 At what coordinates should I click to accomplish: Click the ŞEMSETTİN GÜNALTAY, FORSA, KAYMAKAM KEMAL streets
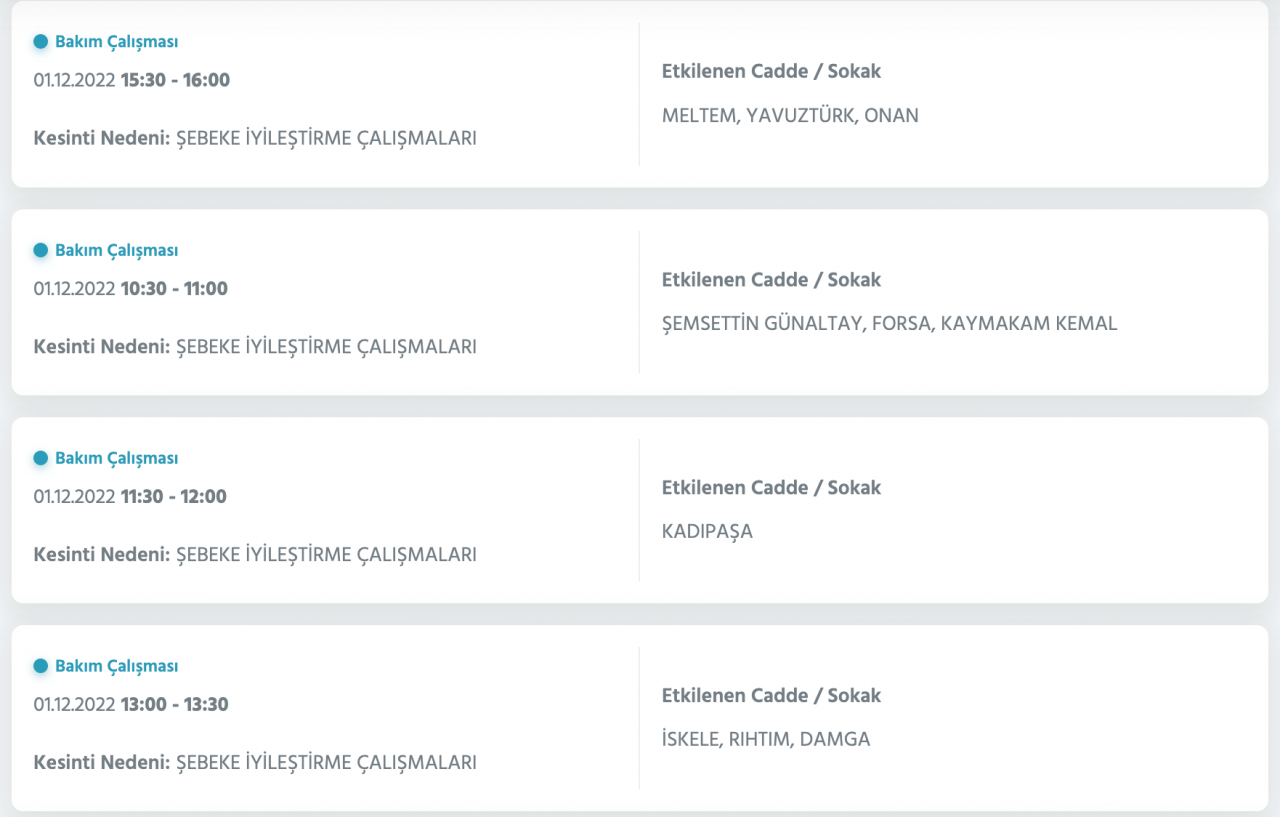tap(889, 323)
